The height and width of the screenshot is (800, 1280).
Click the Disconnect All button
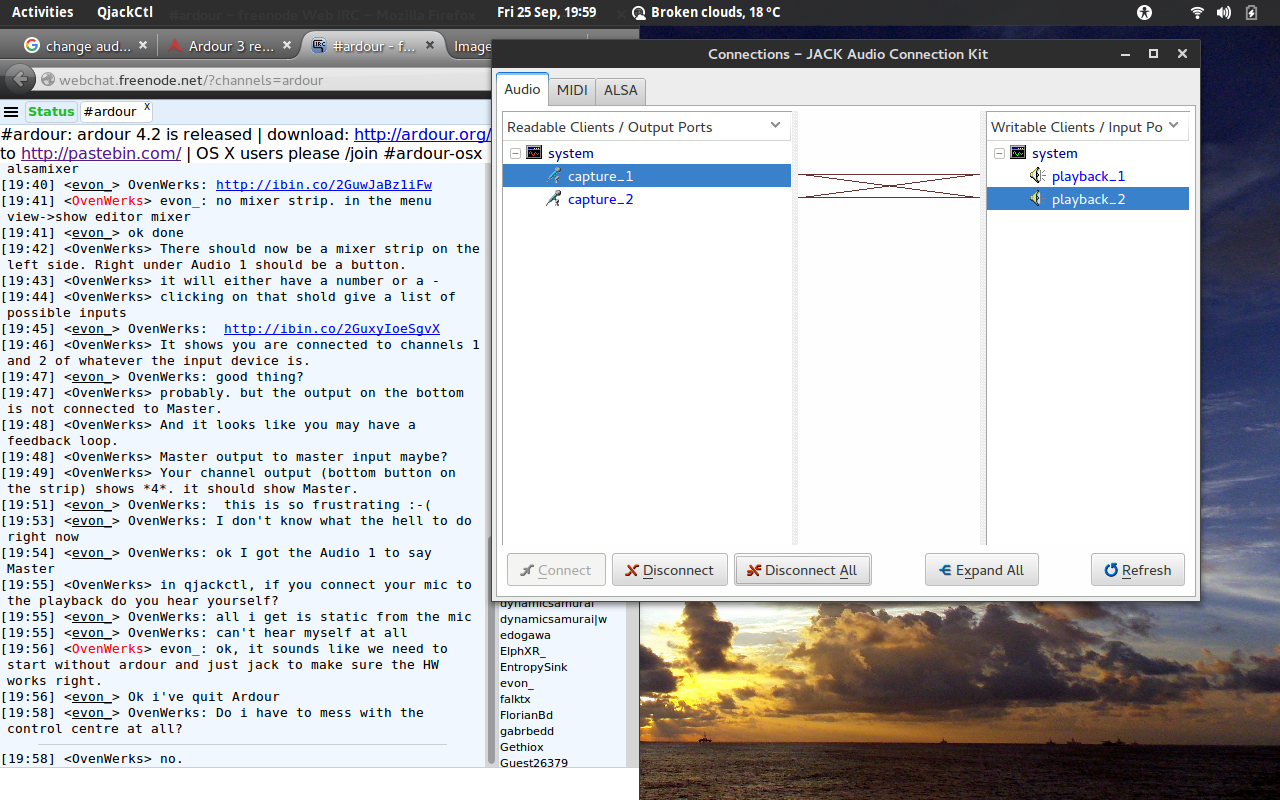[803, 570]
